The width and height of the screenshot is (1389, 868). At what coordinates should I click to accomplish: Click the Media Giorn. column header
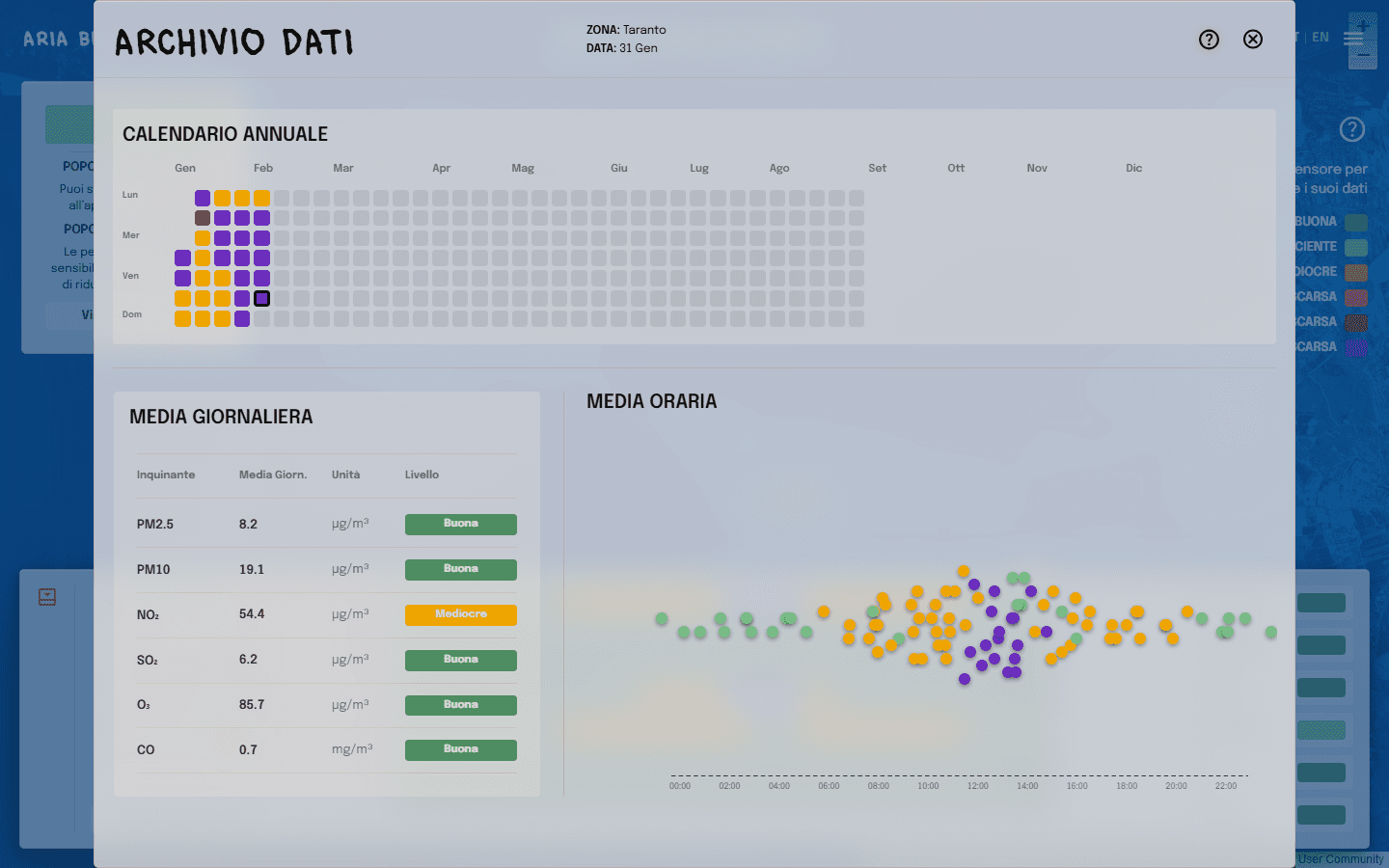(273, 475)
